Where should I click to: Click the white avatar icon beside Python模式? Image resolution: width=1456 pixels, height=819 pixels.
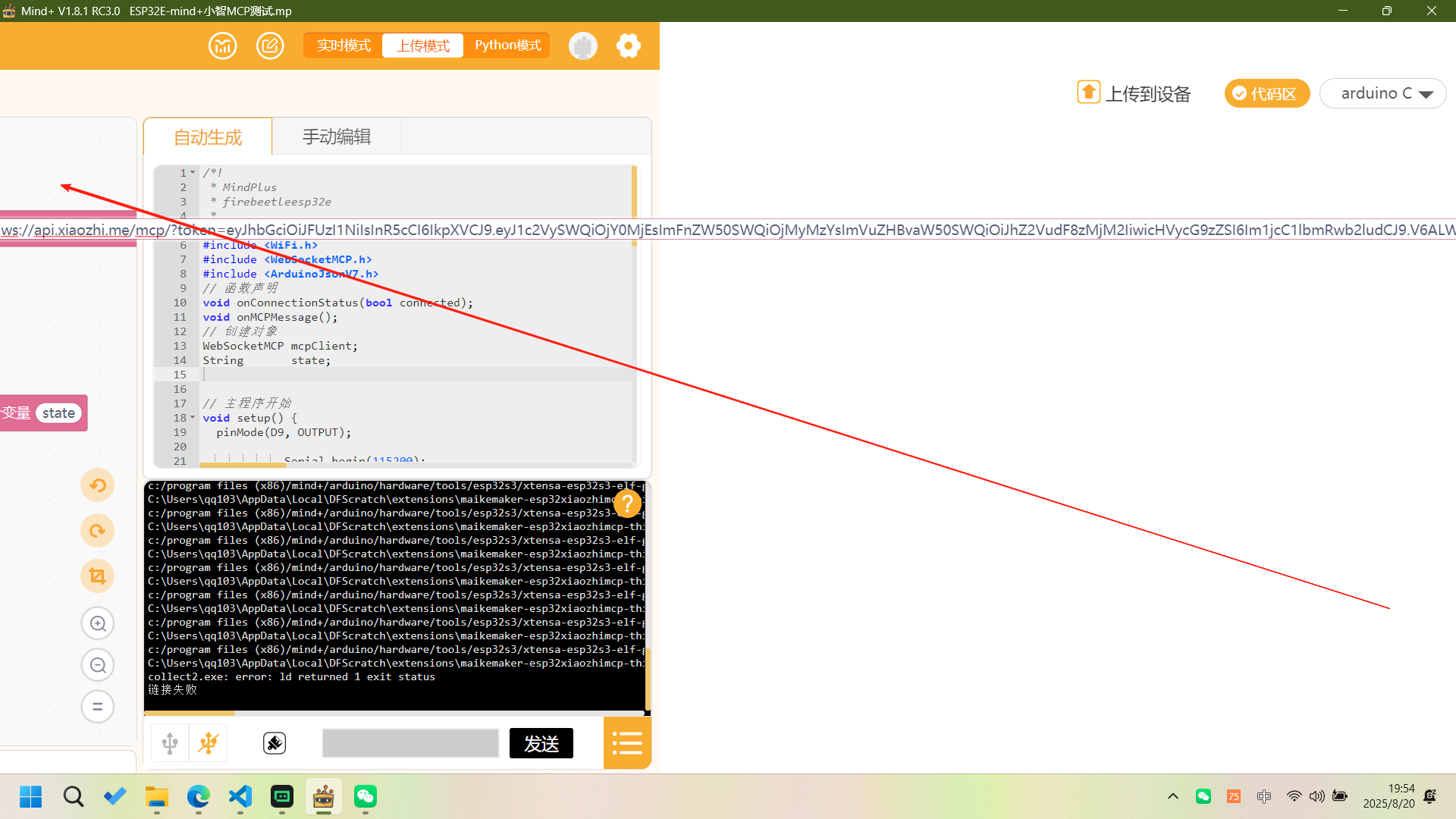click(x=582, y=45)
